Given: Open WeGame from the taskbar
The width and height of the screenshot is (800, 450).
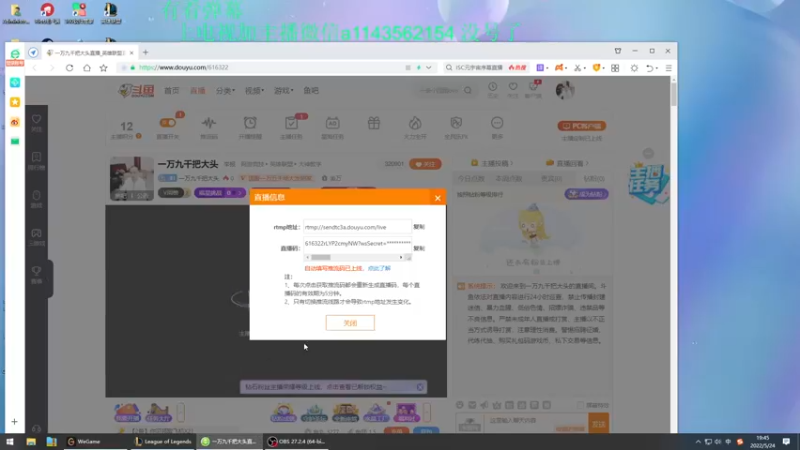Looking at the screenshot, I should pos(95,441).
